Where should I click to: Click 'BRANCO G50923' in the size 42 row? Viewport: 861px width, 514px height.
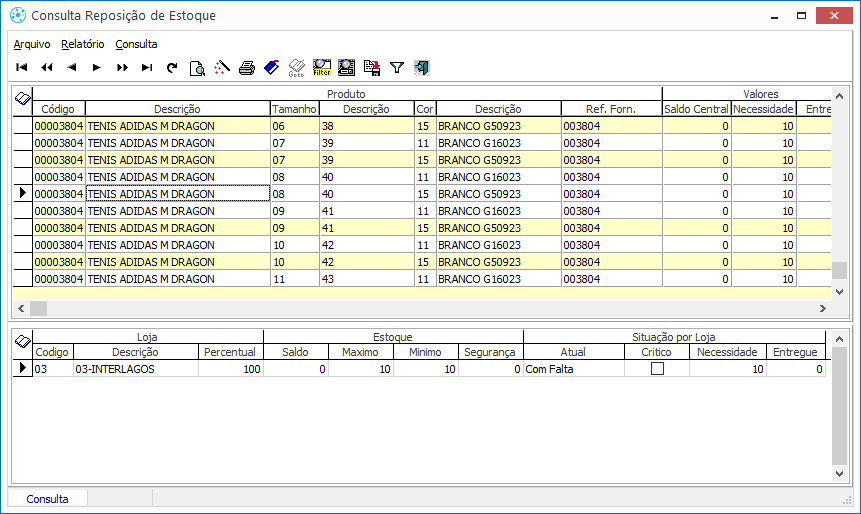[x=498, y=262]
